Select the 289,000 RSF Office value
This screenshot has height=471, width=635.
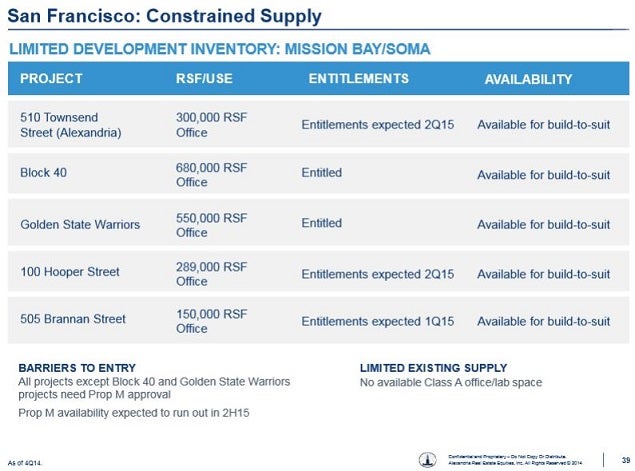pyautogui.click(x=211, y=274)
